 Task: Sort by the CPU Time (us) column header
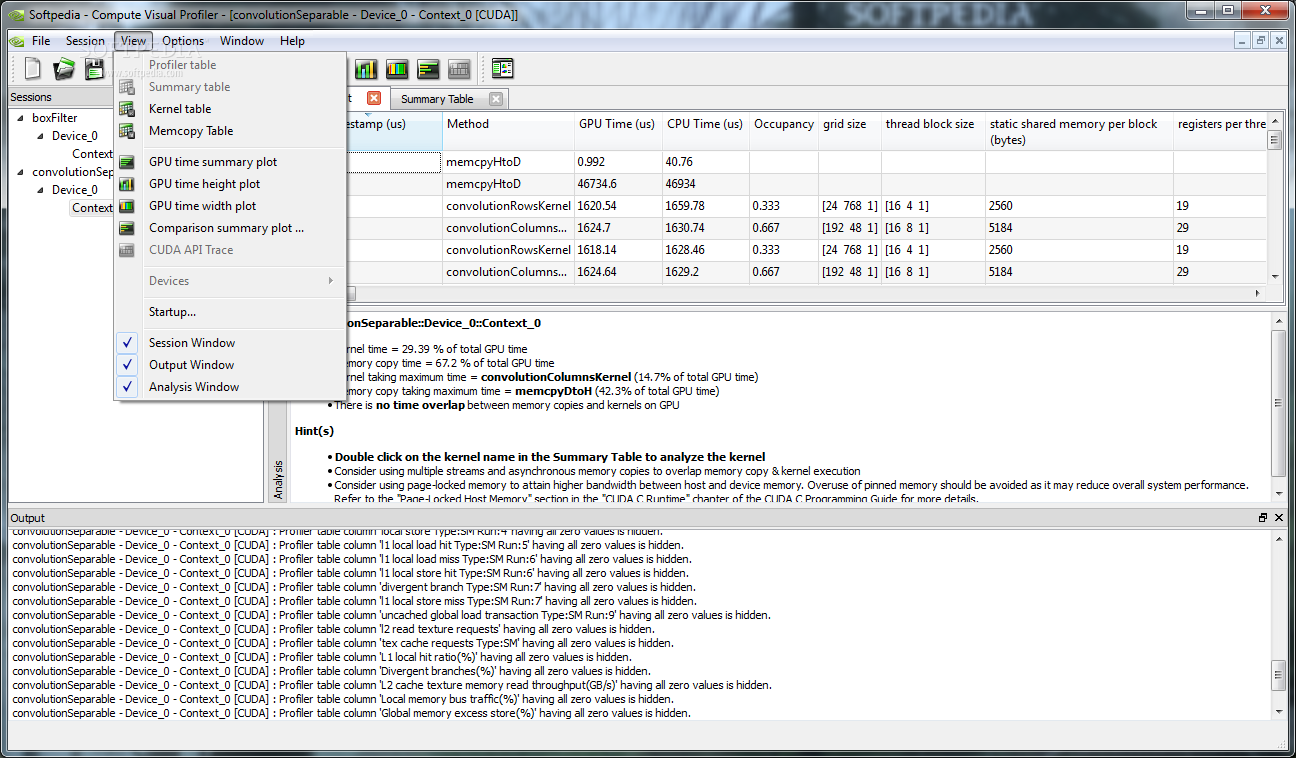pos(706,132)
